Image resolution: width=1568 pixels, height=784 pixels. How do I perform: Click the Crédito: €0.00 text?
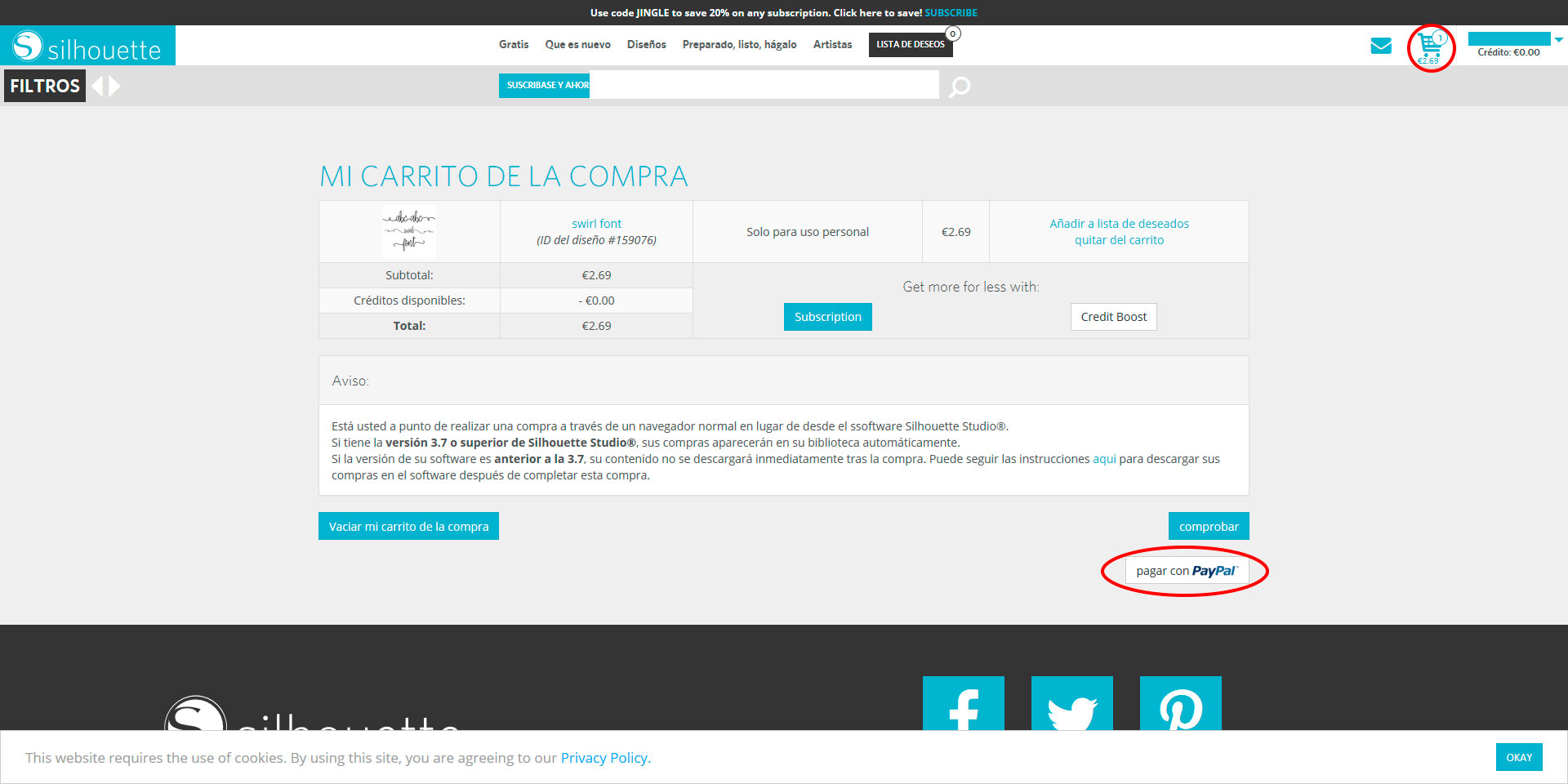[1508, 52]
